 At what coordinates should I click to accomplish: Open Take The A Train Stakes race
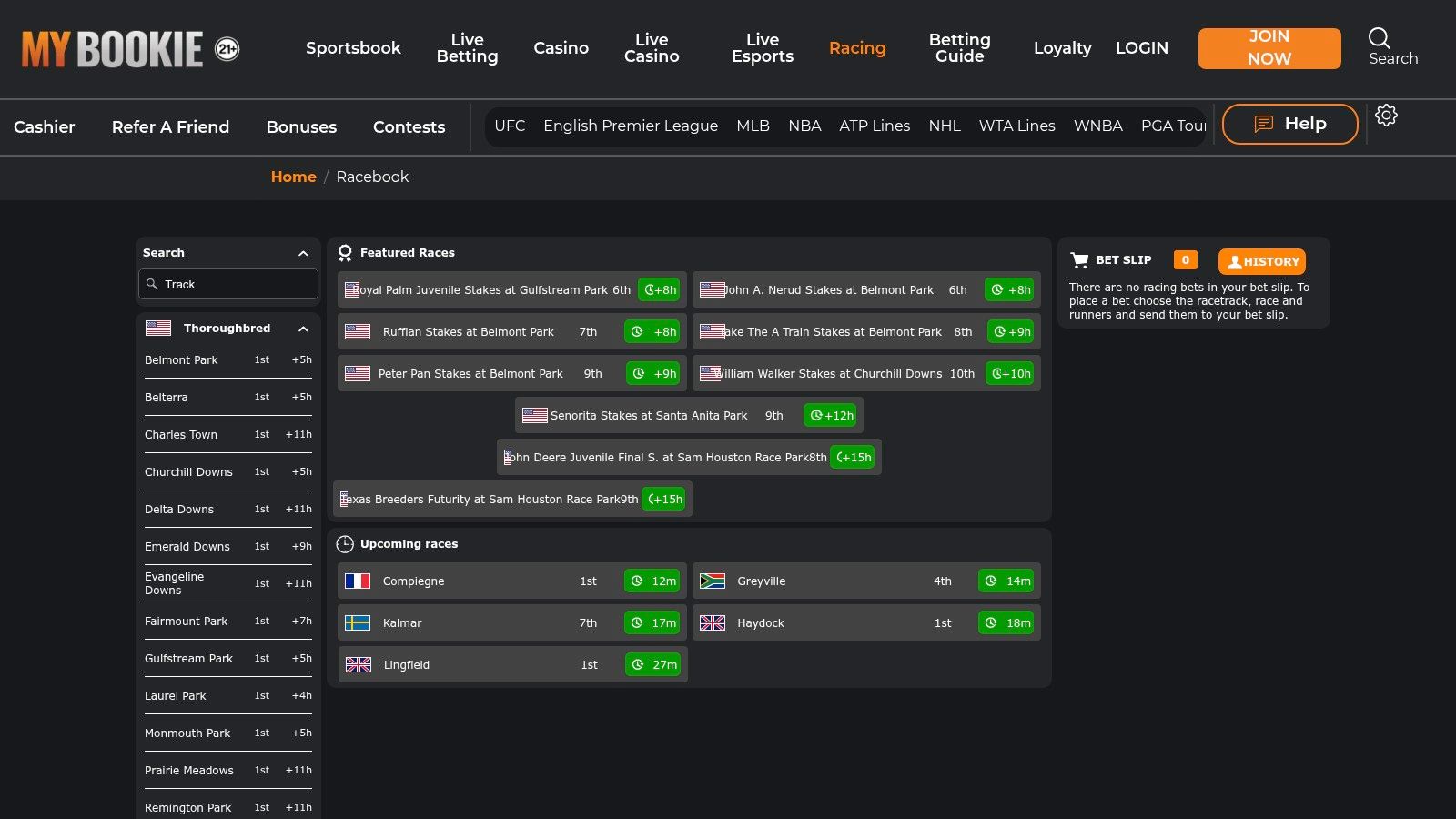click(866, 331)
